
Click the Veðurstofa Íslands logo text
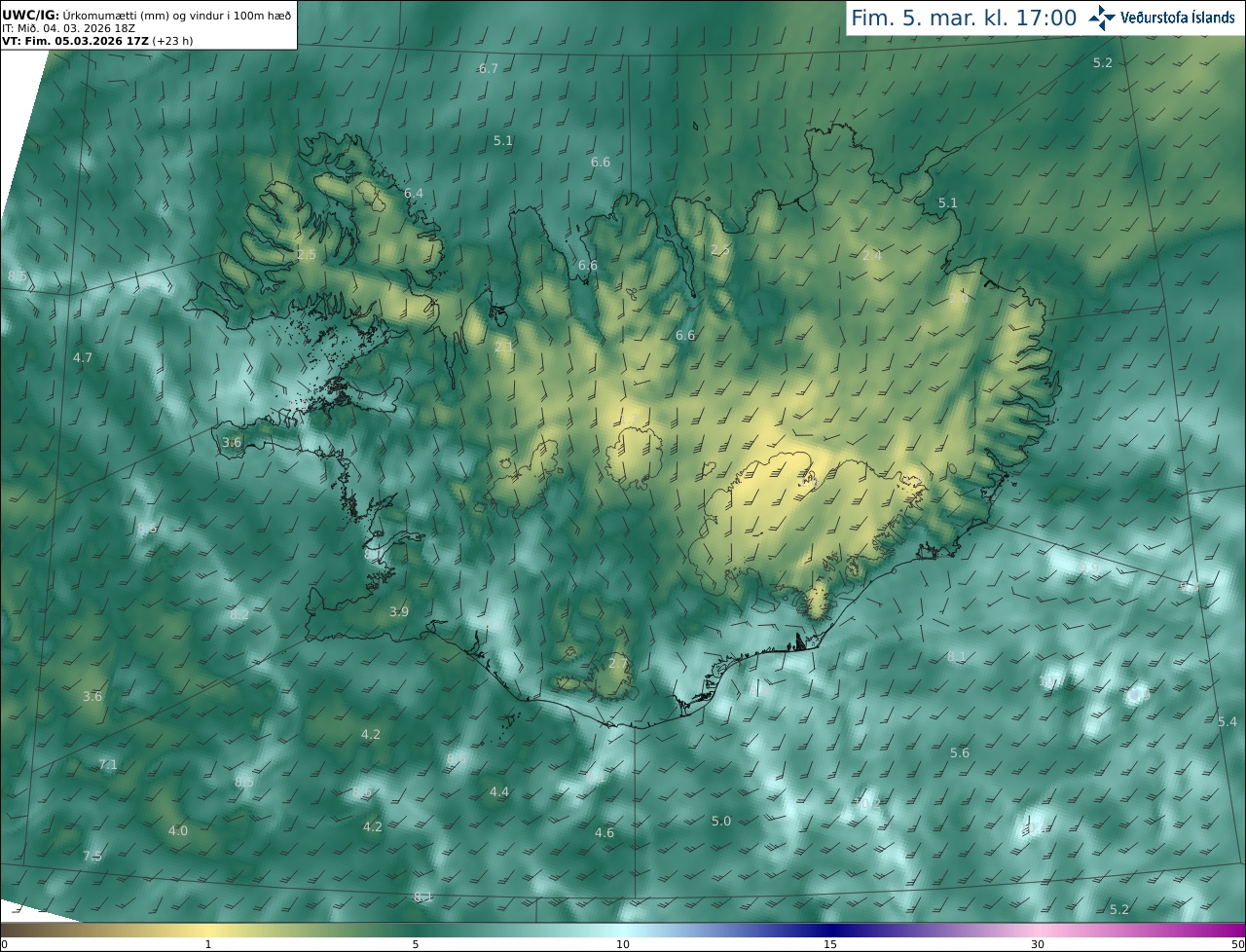pyautogui.click(x=1178, y=18)
